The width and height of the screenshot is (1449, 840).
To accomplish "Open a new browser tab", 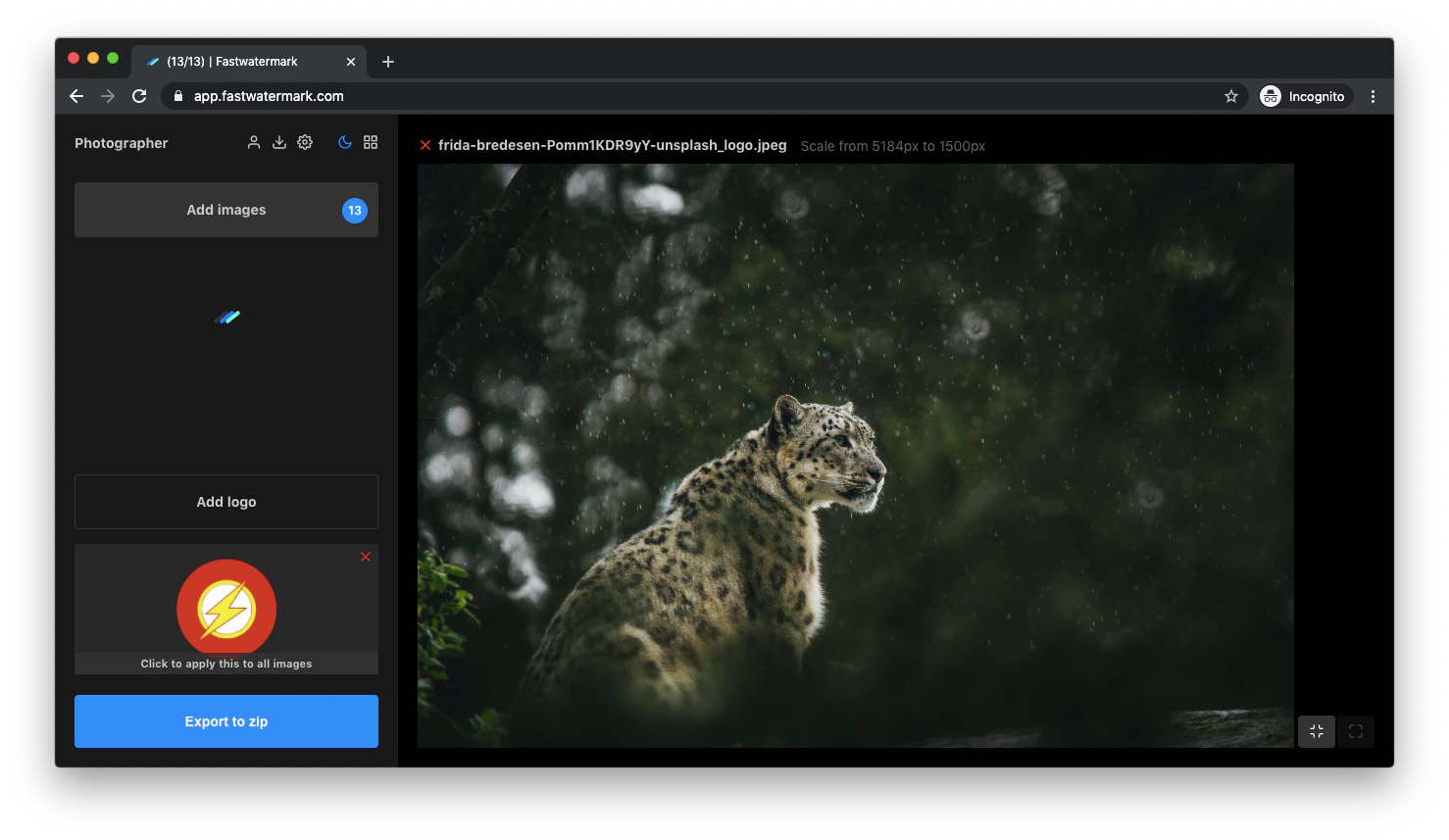I will click(x=387, y=61).
